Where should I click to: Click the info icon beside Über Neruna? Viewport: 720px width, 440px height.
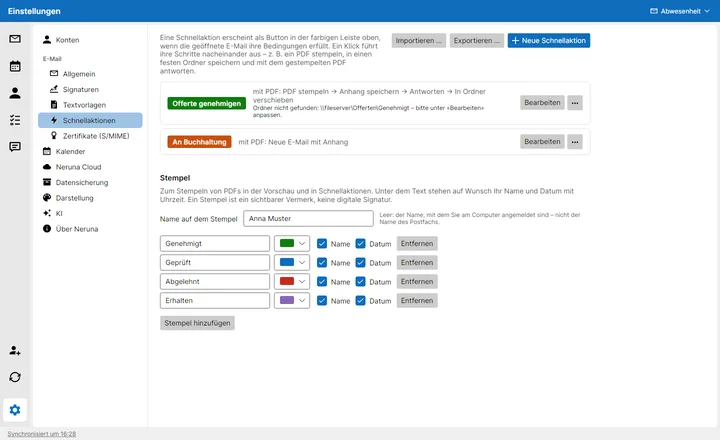pos(47,228)
